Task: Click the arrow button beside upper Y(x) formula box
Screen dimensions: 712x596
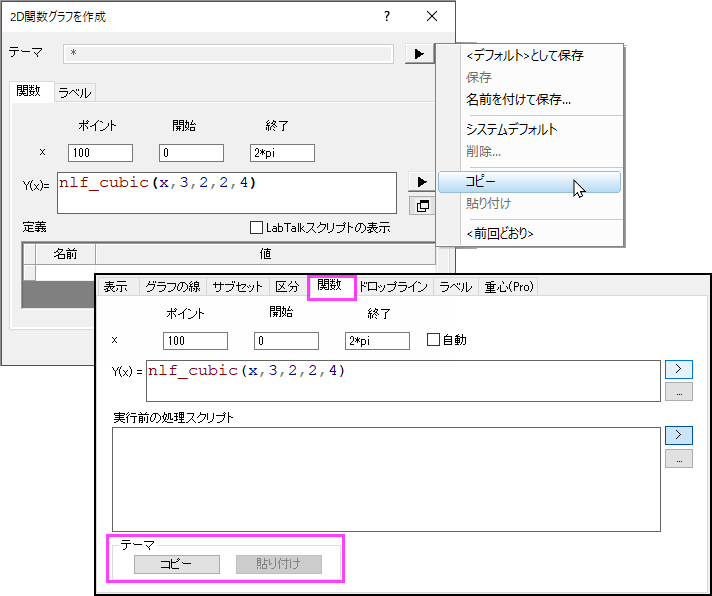Action: (x=422, y=182)
